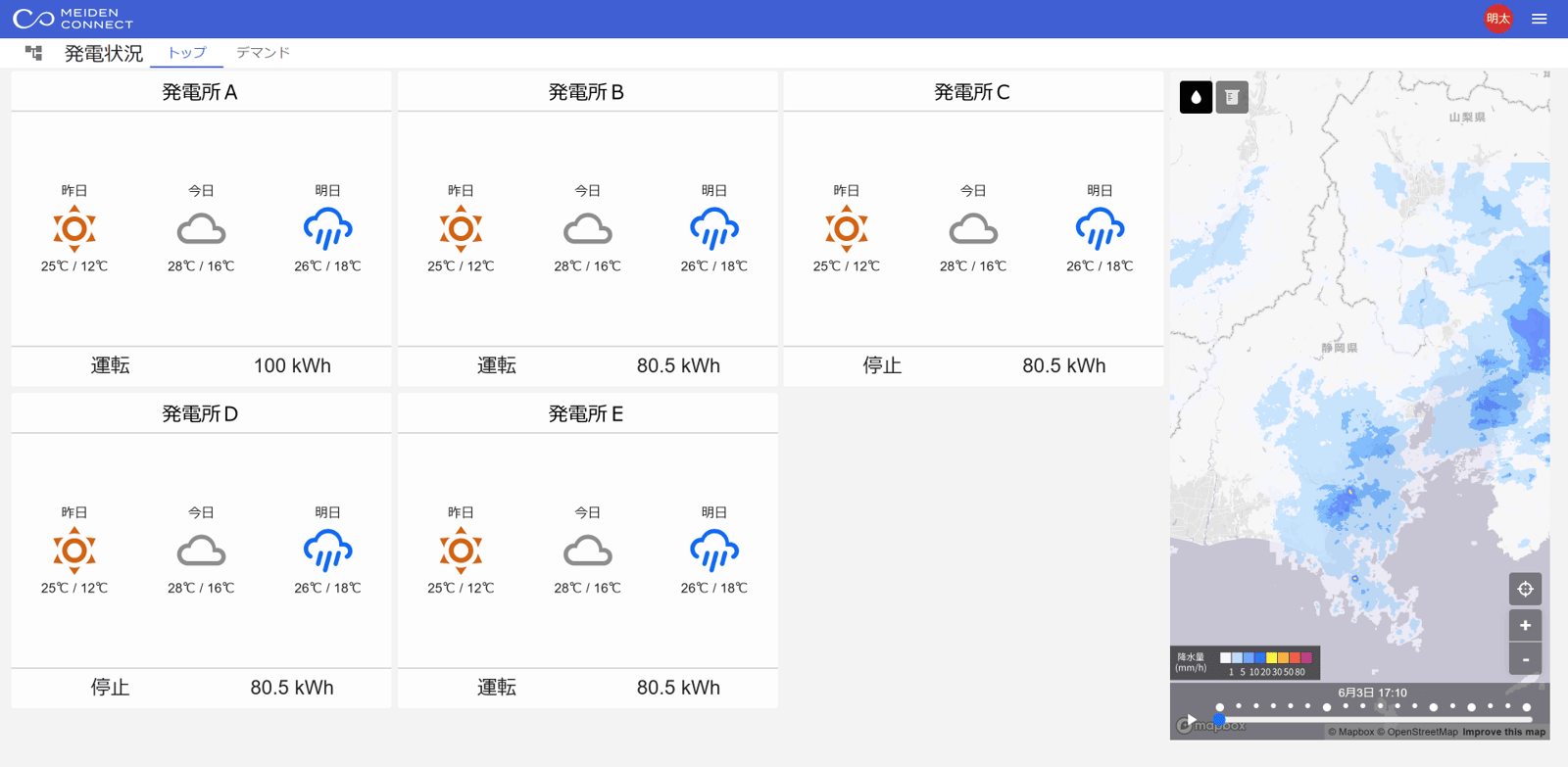Click 発電所C tomorrow rain icon
Image resolution: width=1568 pixels, height=767 pixels.
1100,229
